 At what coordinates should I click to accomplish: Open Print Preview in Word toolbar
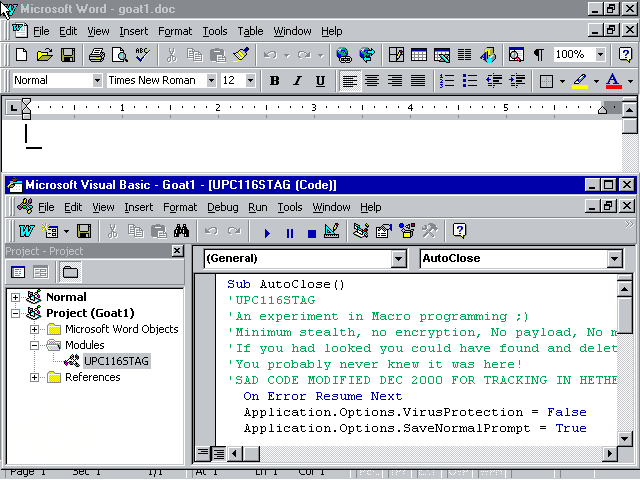click(120, 55)
